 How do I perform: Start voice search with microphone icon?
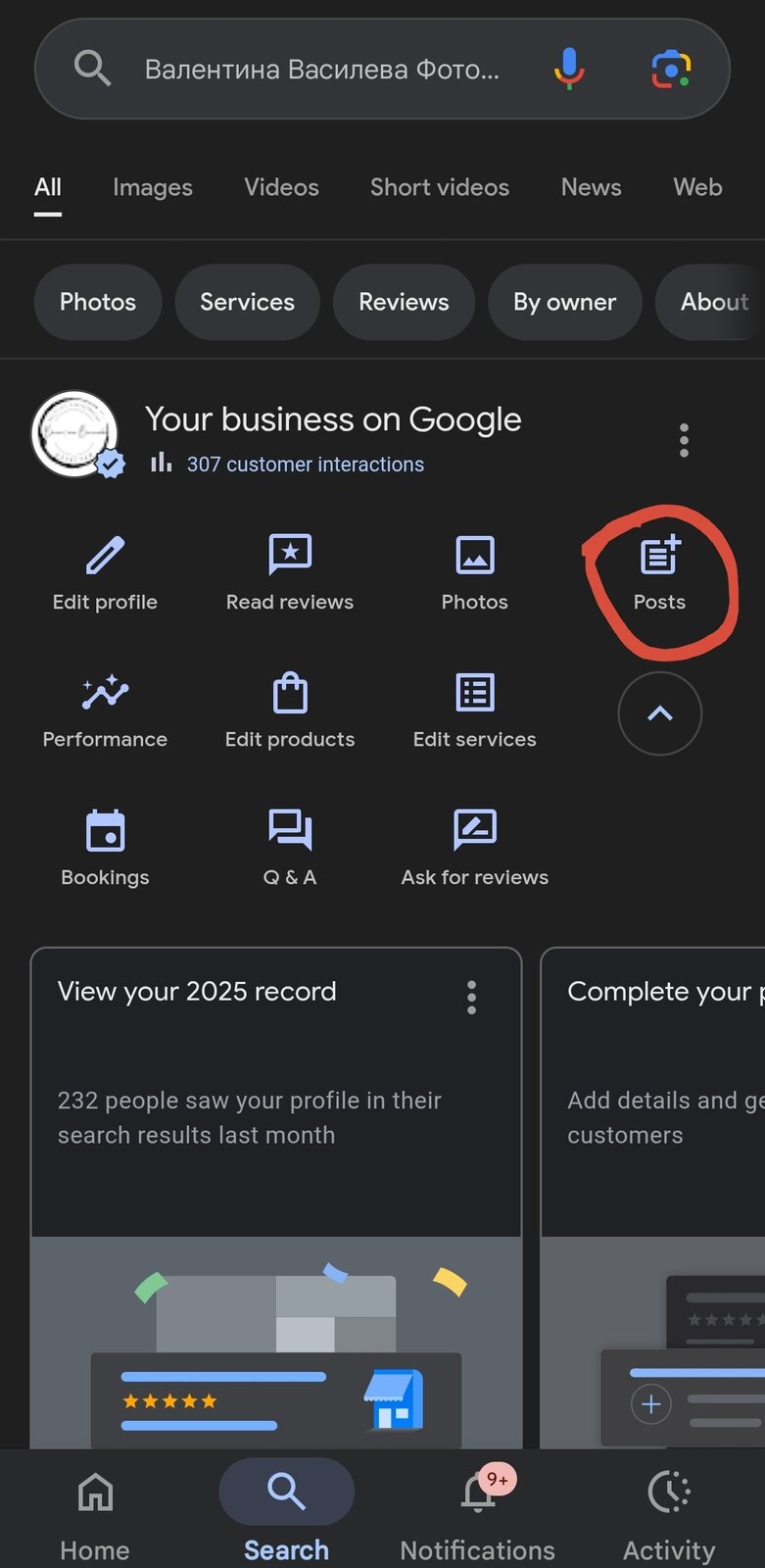(x=569, y=69)
